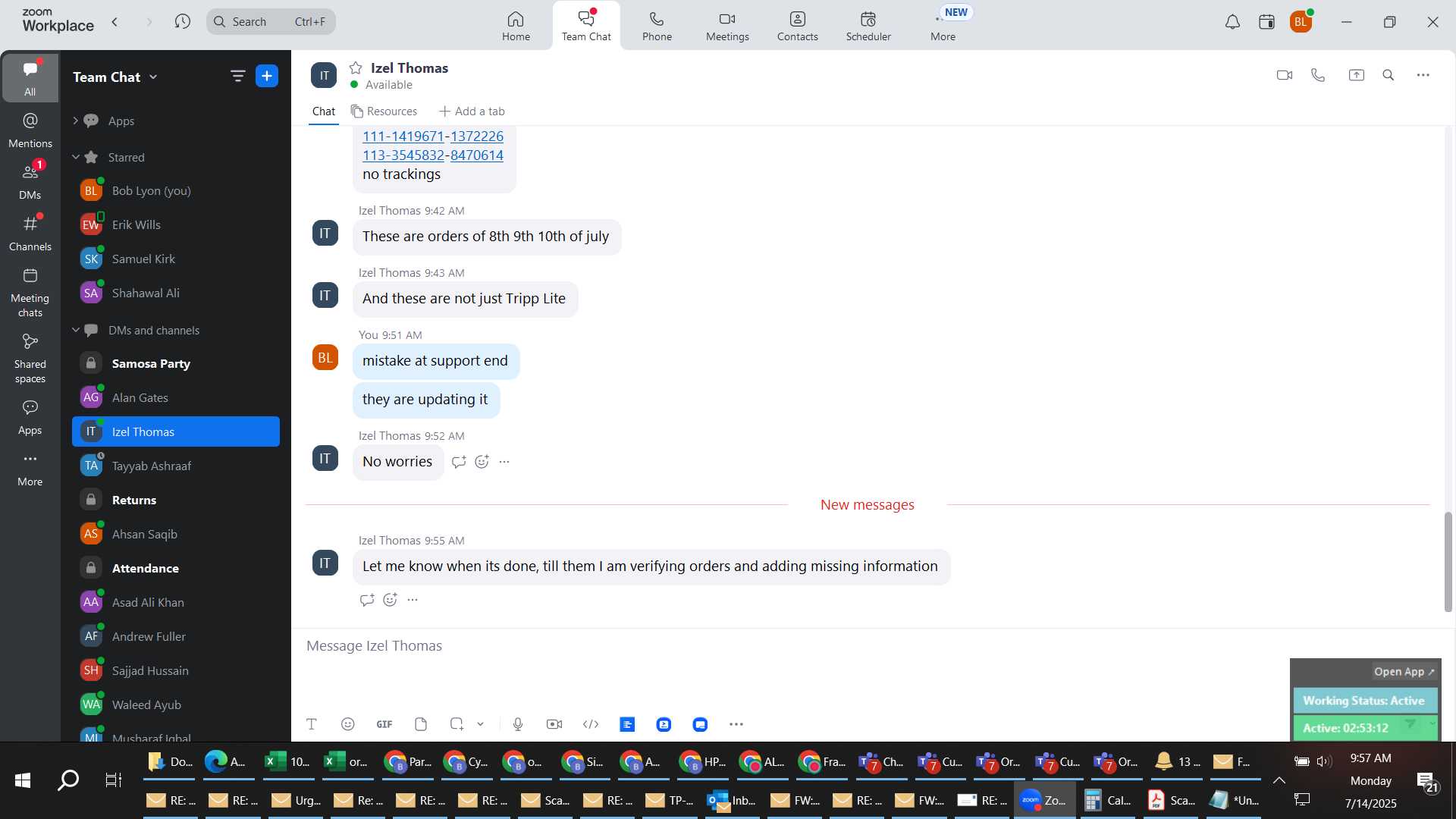Image resolution: width=1456 pixels, height=819 pixels.
Task: Record an audio message
Action: tap(518, 724)
